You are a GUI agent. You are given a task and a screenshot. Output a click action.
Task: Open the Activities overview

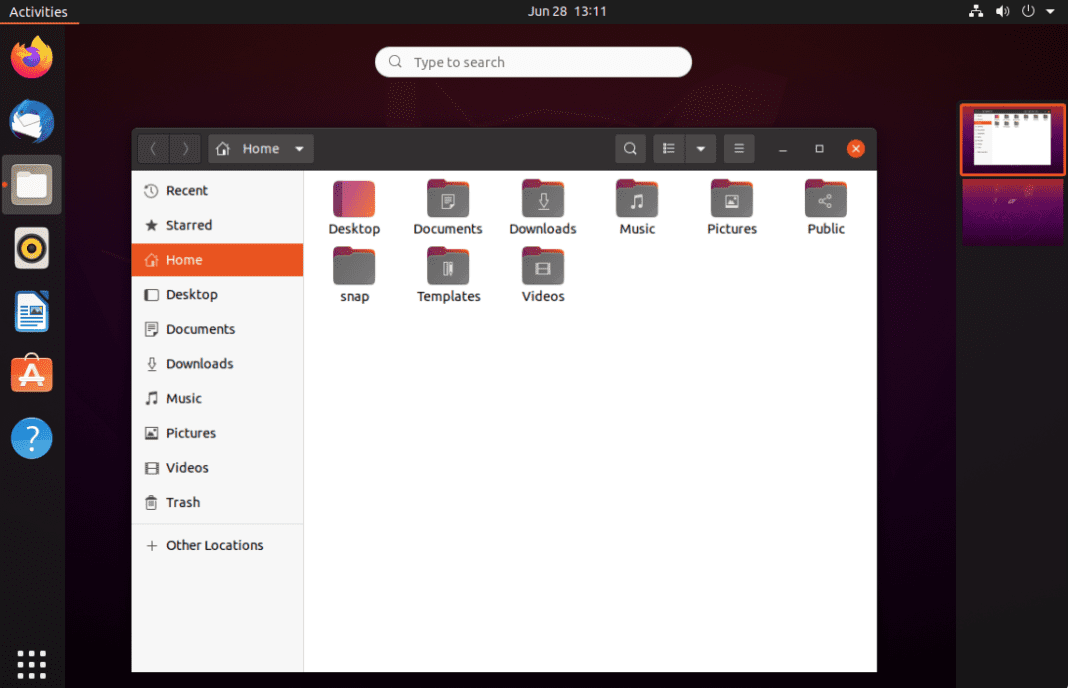(x=39, y=11)
